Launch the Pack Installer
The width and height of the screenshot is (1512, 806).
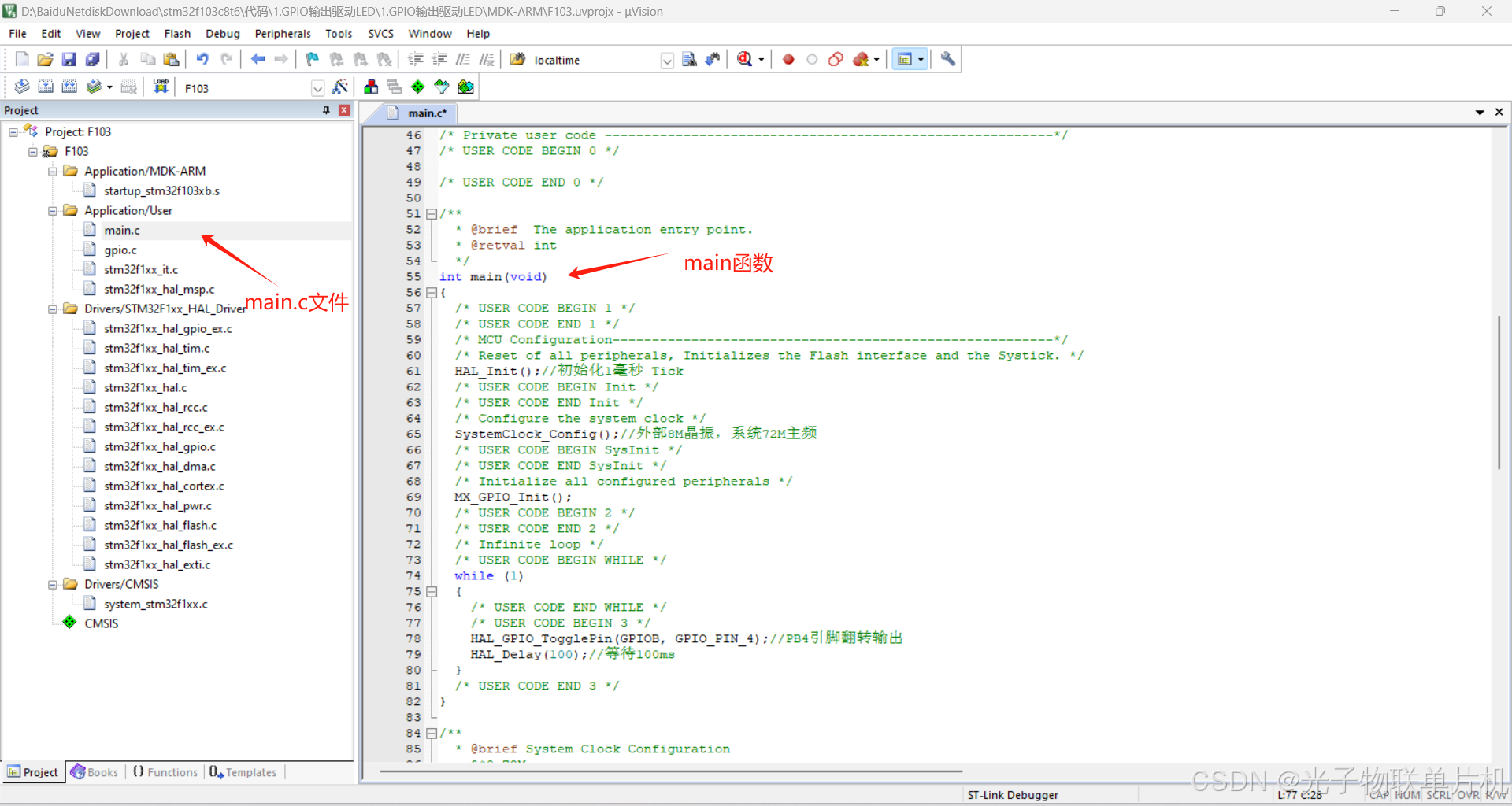pos(465,87)
